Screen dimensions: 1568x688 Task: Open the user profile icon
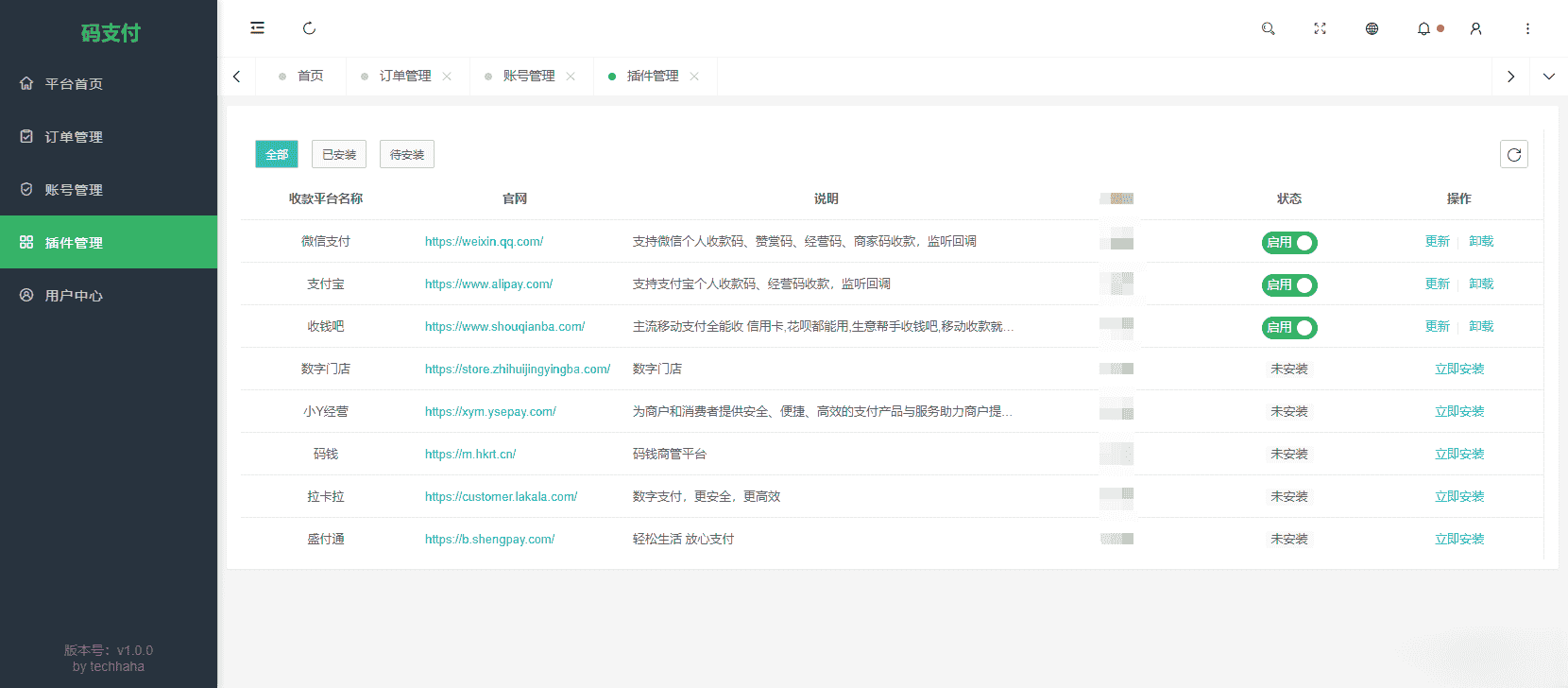coord(1475,28)
